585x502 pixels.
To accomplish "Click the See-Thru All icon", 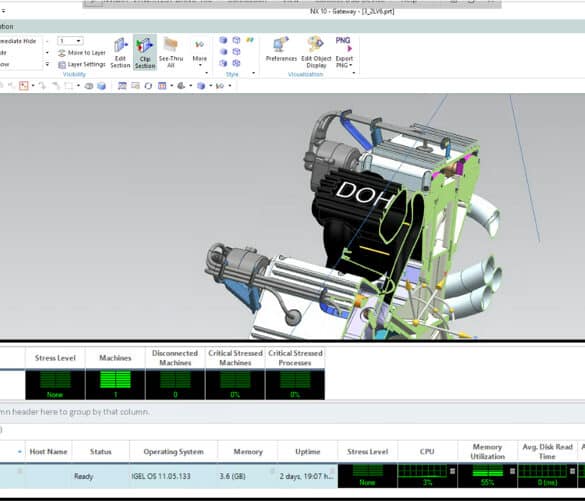I will [x=171, y=53].
